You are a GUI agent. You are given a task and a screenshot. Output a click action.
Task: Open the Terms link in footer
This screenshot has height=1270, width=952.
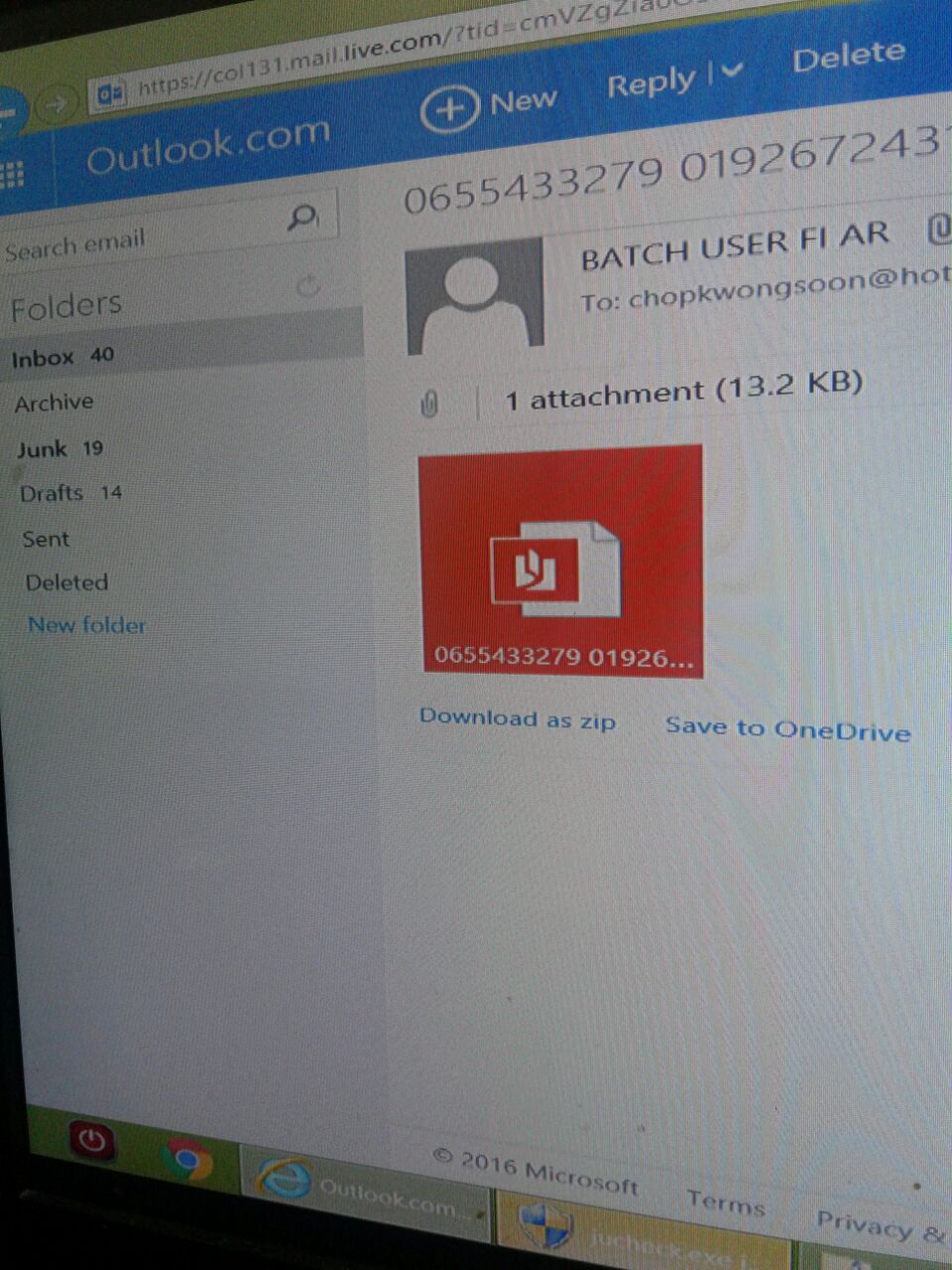click(x=727, y=1203)
